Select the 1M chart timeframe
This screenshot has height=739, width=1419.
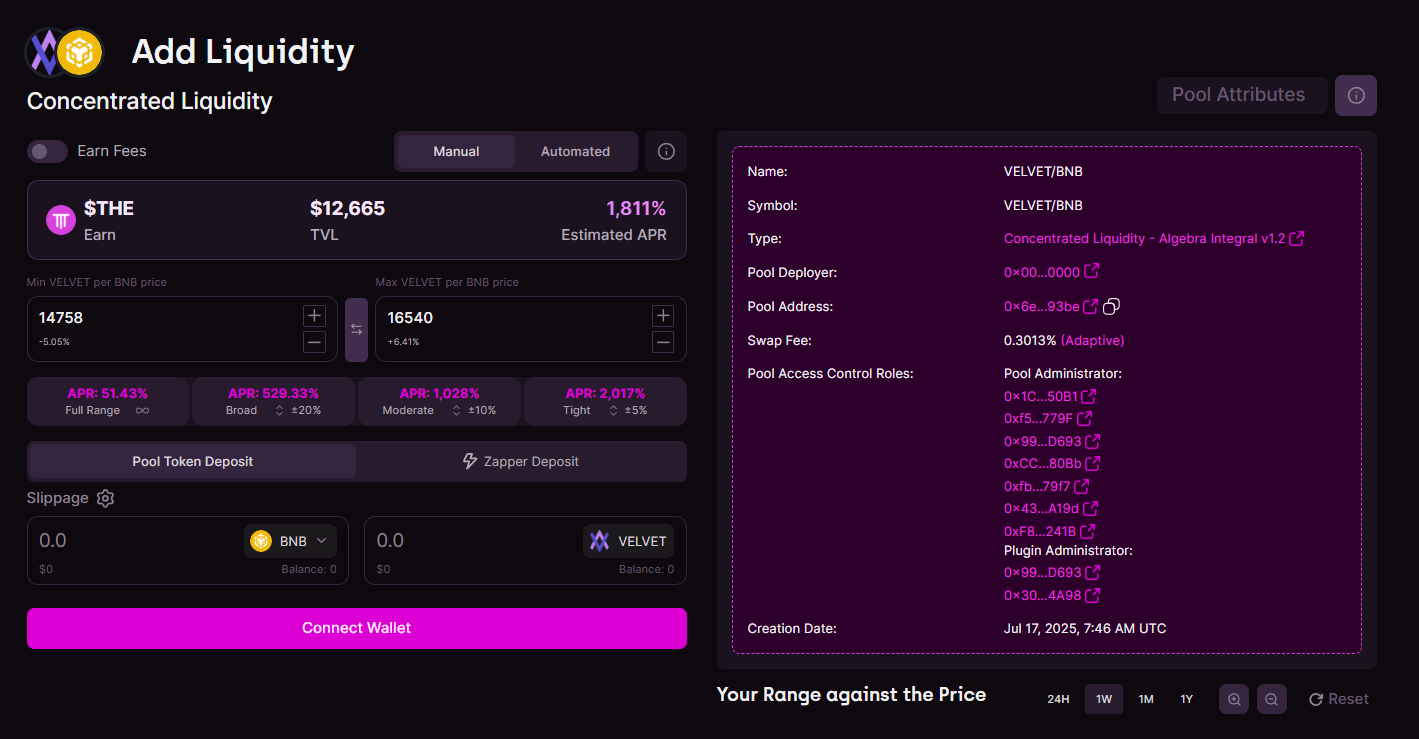coord(1146,699)
